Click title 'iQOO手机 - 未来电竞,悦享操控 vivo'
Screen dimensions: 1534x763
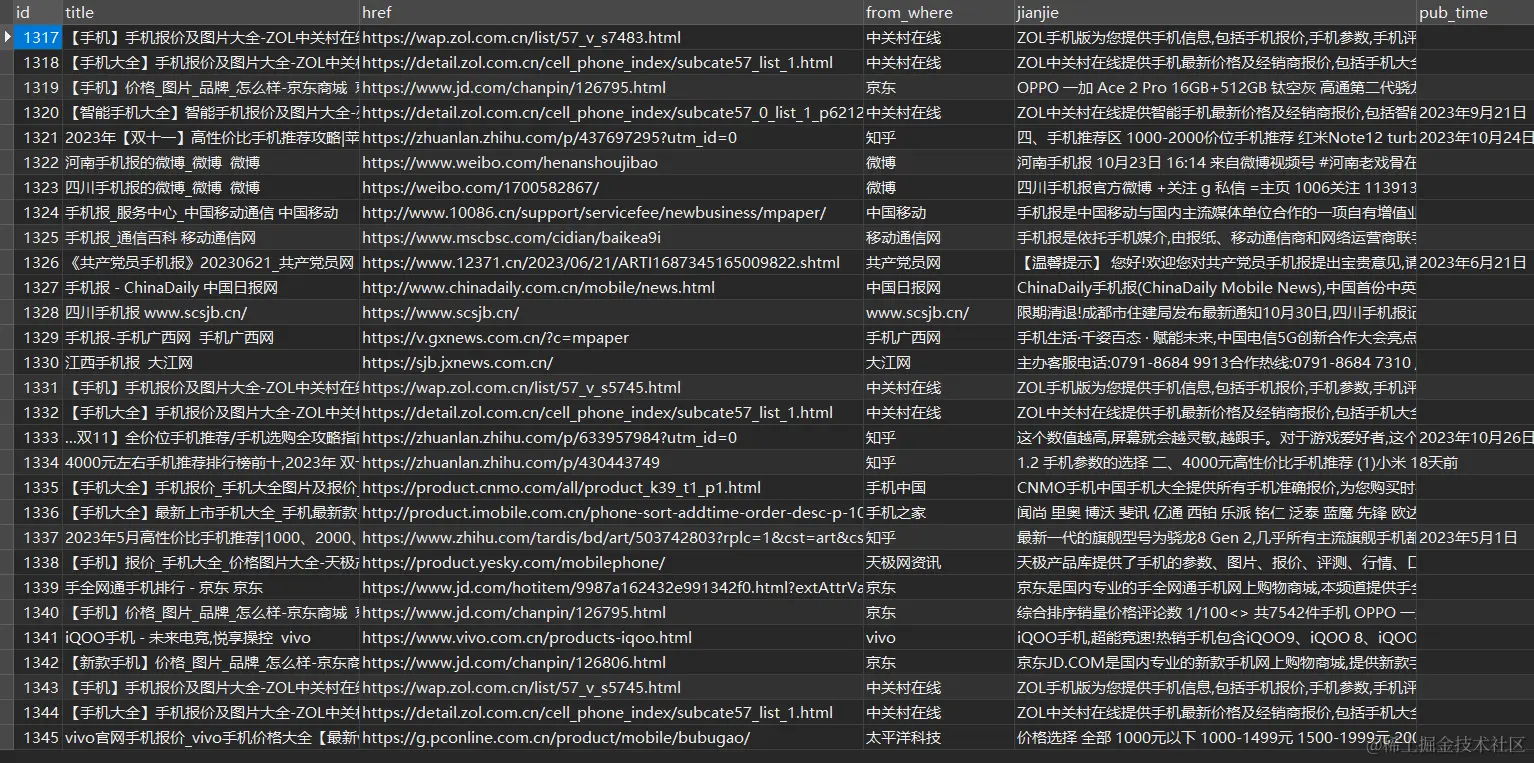(188, 638)
